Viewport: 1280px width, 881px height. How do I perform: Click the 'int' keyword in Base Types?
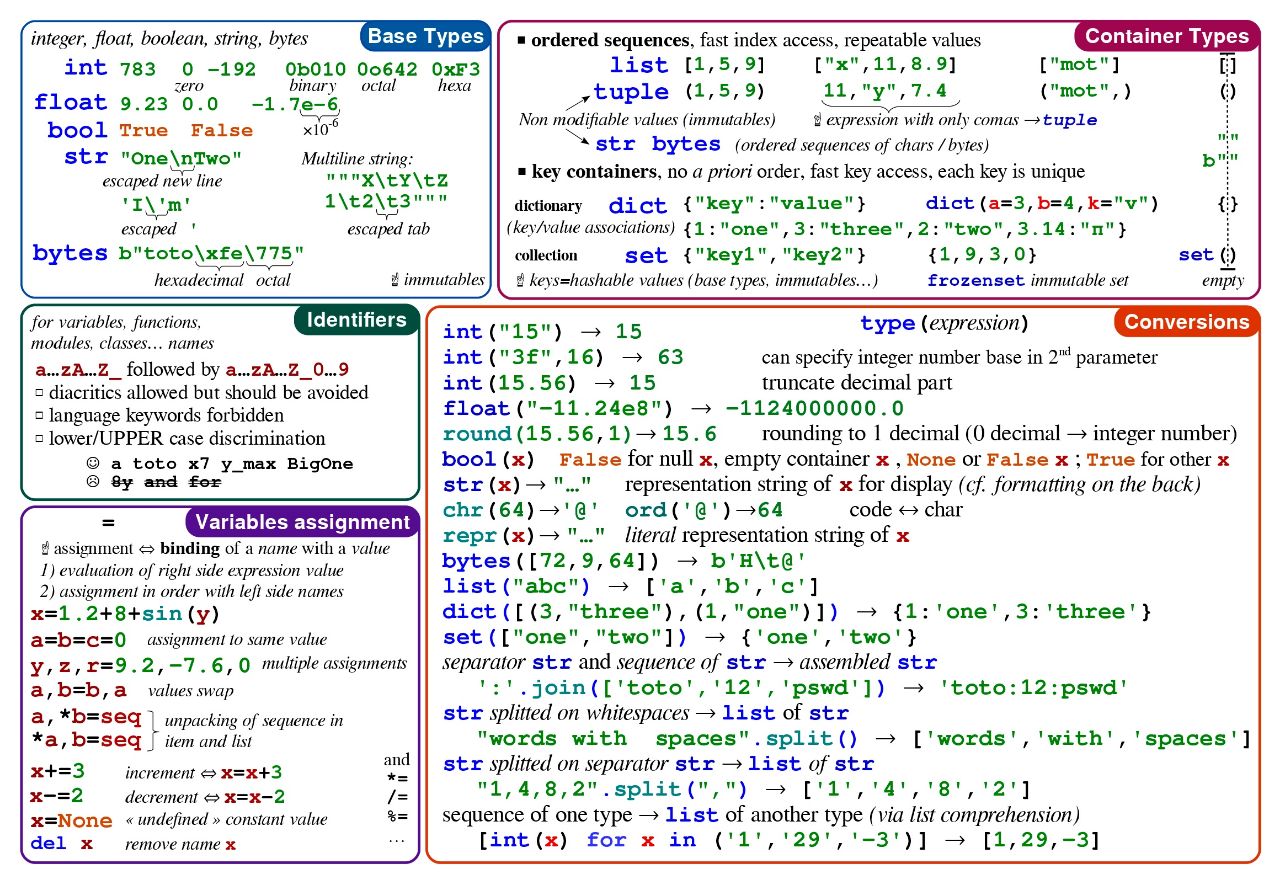pyautogui.click(x=85, y=68)
